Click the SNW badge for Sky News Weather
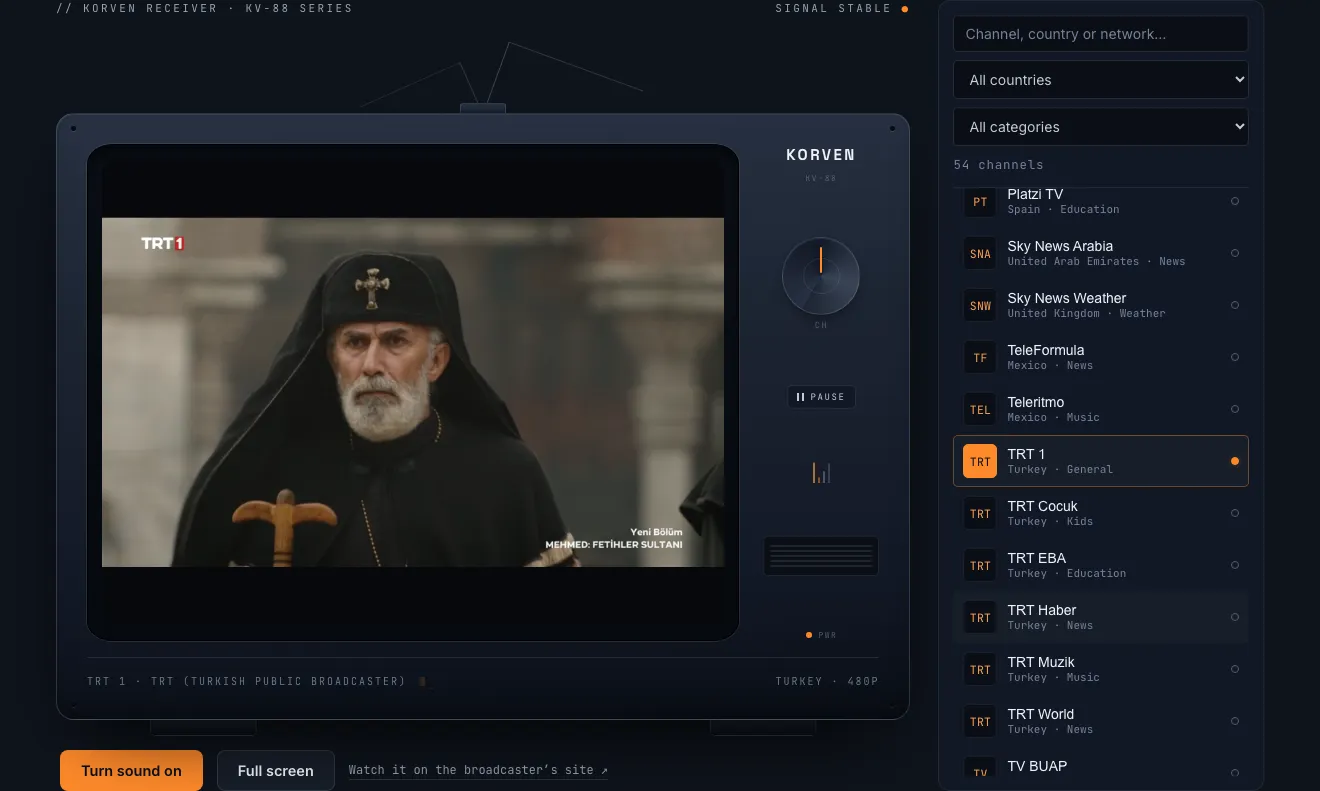The image size is (1320, 791). click(x=980, y=305)
